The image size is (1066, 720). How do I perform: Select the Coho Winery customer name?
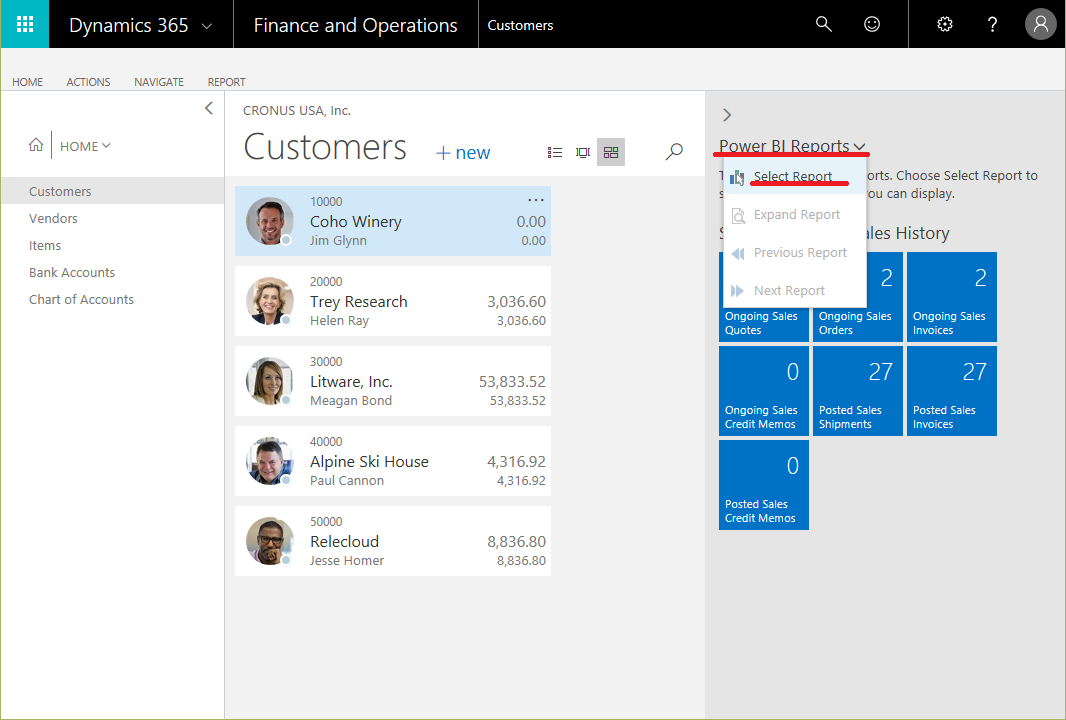(356, 222)
